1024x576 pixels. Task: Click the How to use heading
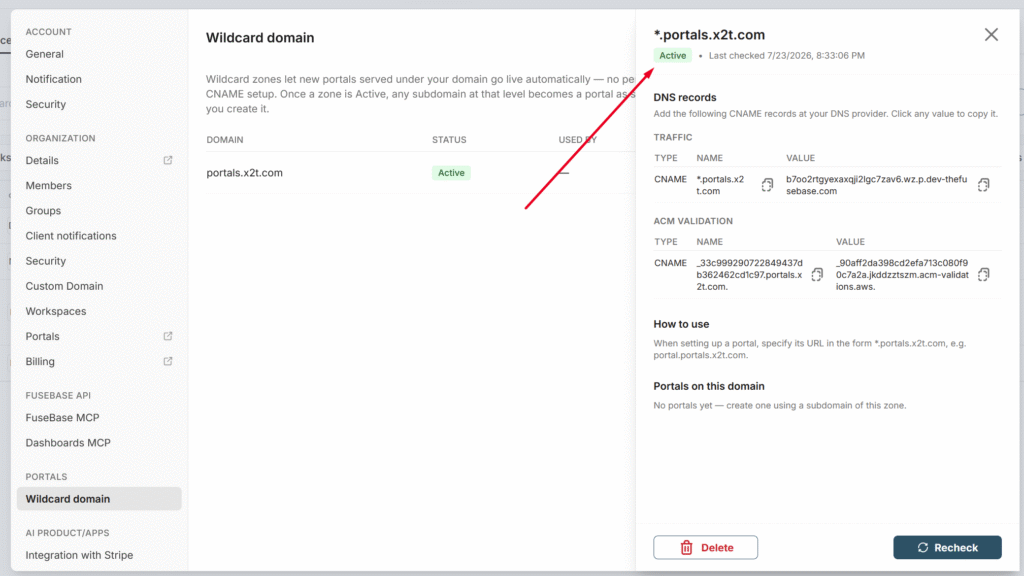pos(681,324)
